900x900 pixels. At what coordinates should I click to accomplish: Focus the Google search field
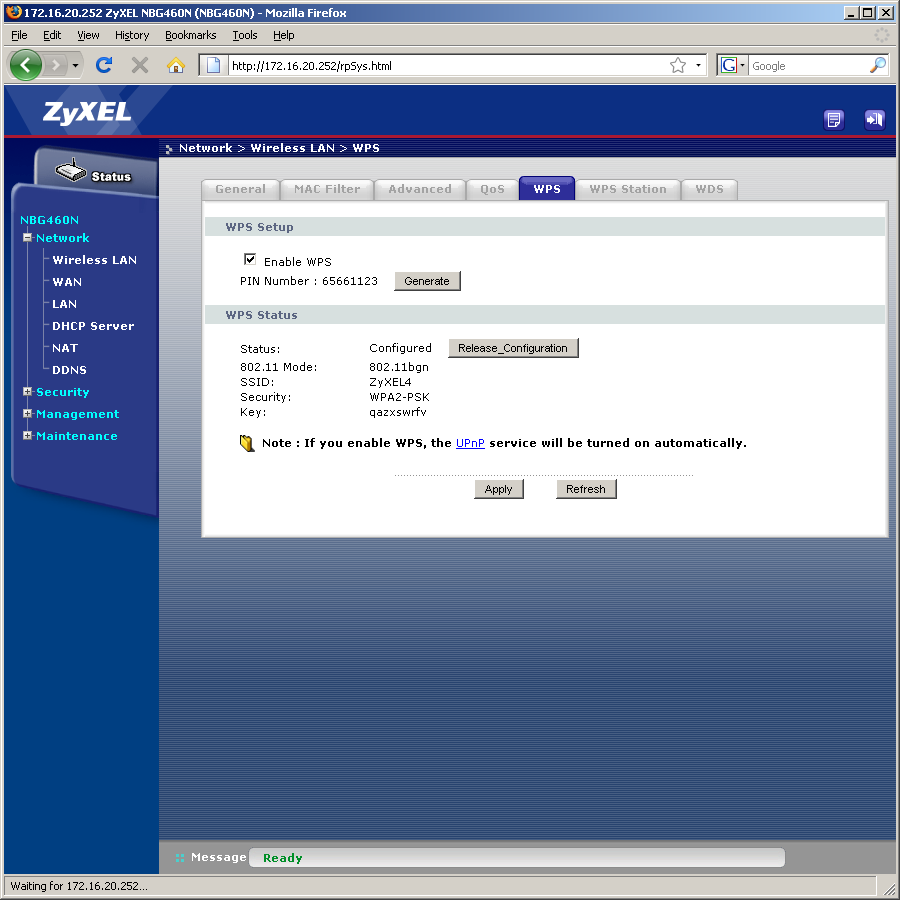(809, 65)
